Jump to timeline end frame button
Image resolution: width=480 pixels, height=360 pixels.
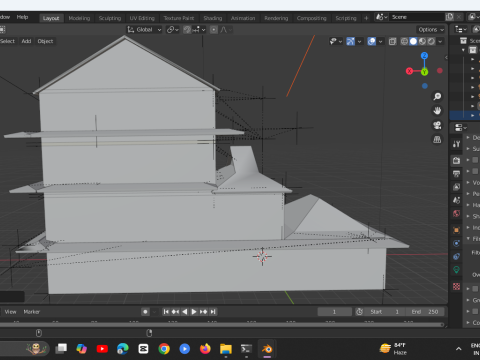213,312
